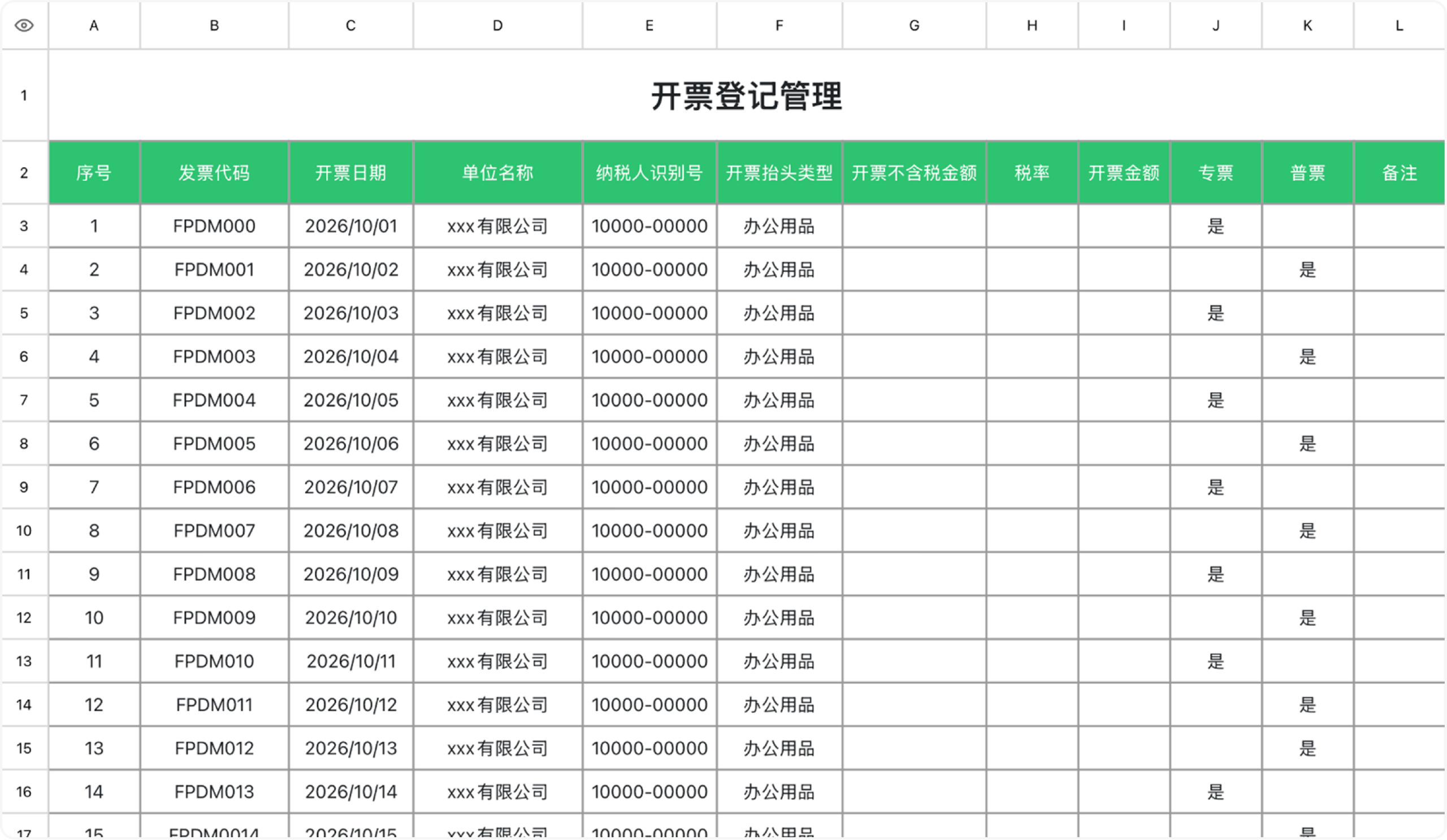Click sequence number 7 cell
1447x840 pixels.
94,487
